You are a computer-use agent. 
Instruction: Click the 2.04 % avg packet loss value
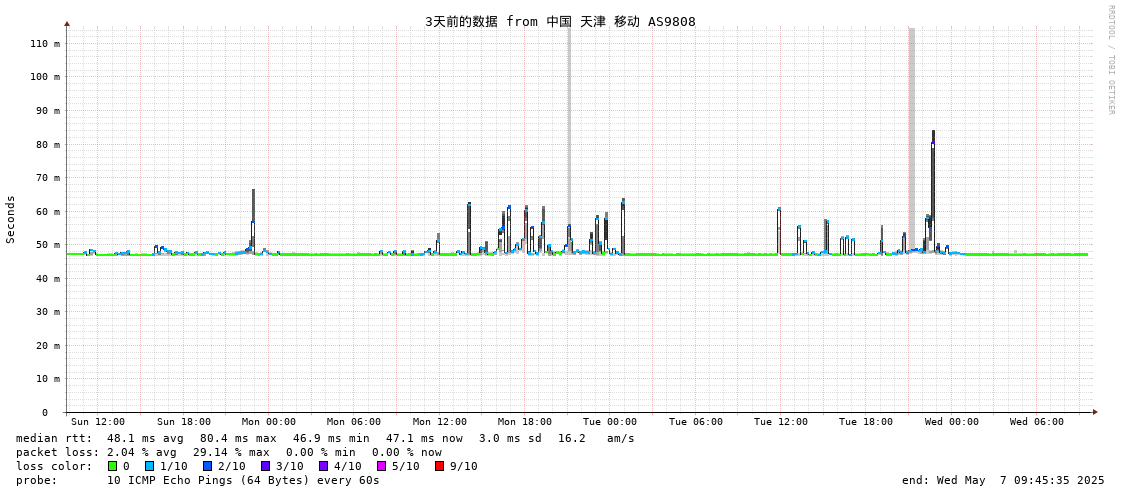[145, 453]
